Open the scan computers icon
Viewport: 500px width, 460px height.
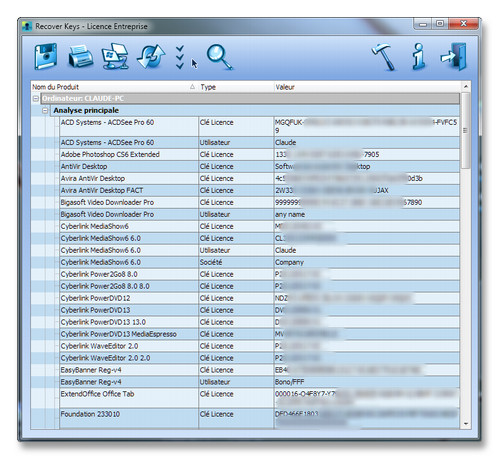tap(115, 56)
